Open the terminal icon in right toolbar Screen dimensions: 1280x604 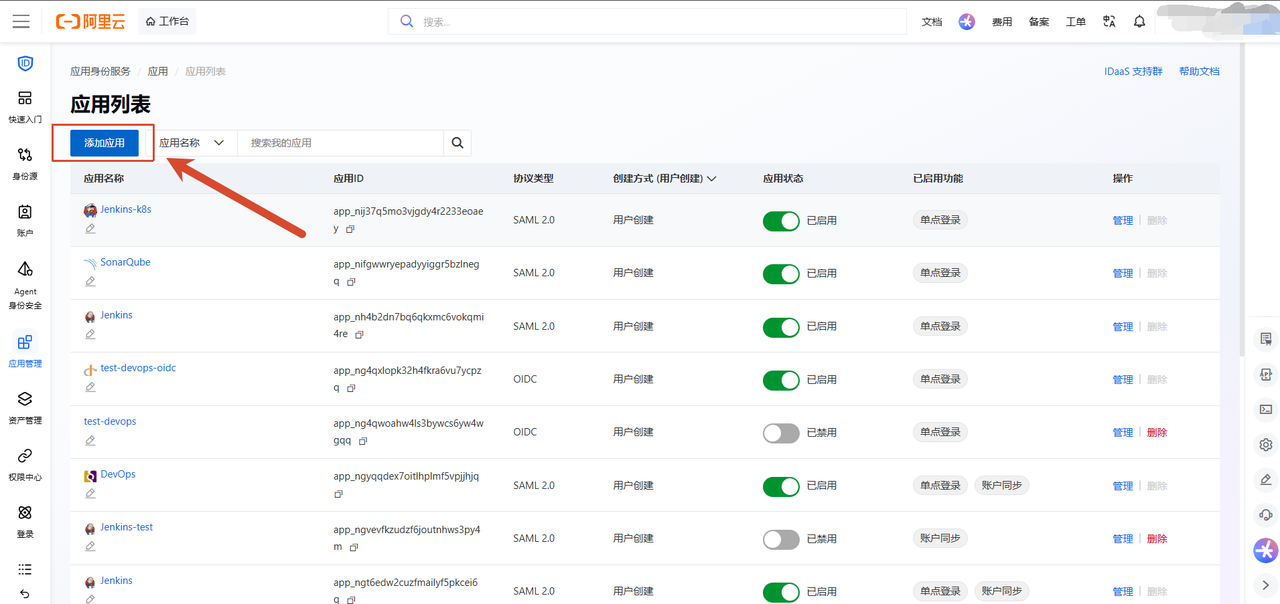(1266, 409)
